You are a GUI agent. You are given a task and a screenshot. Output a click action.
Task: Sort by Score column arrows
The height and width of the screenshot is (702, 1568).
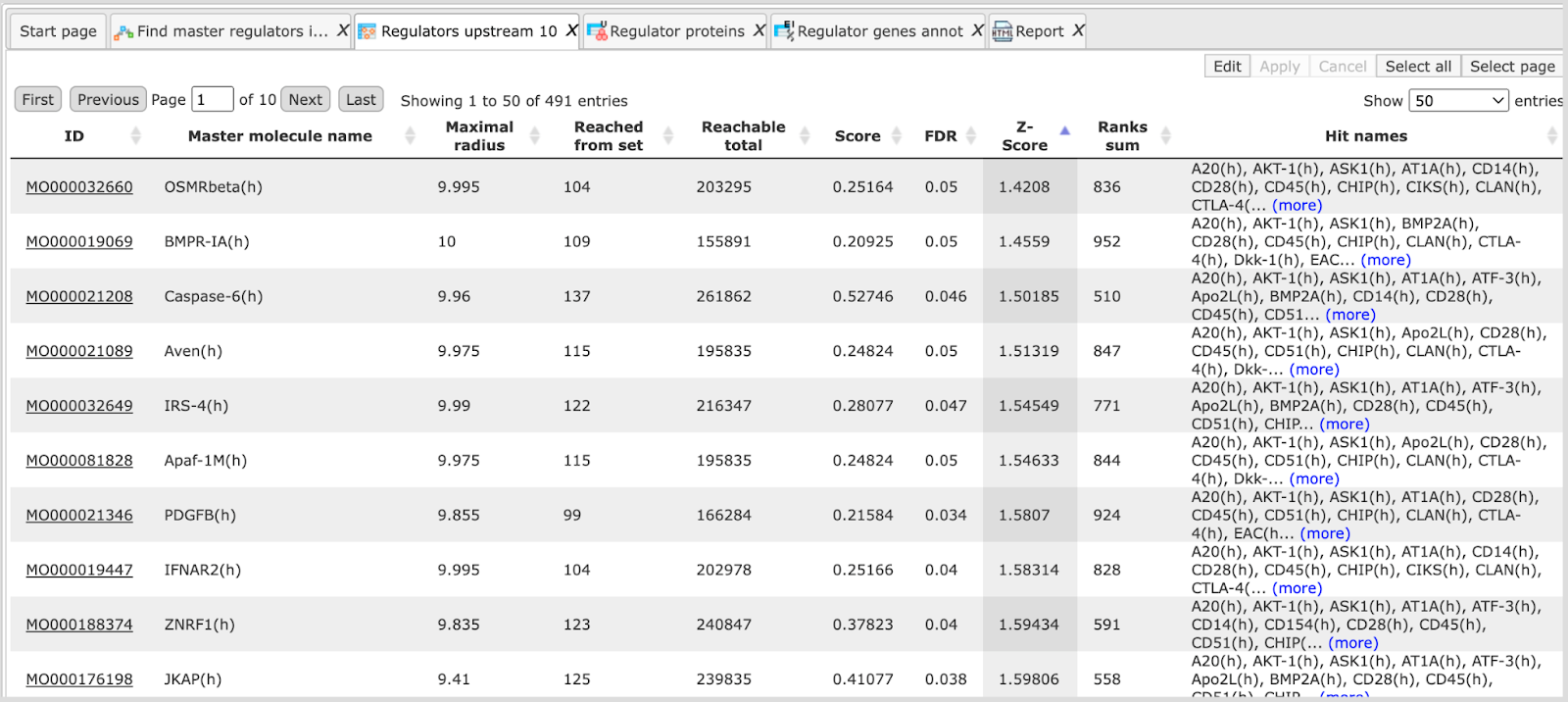point(896,136)
